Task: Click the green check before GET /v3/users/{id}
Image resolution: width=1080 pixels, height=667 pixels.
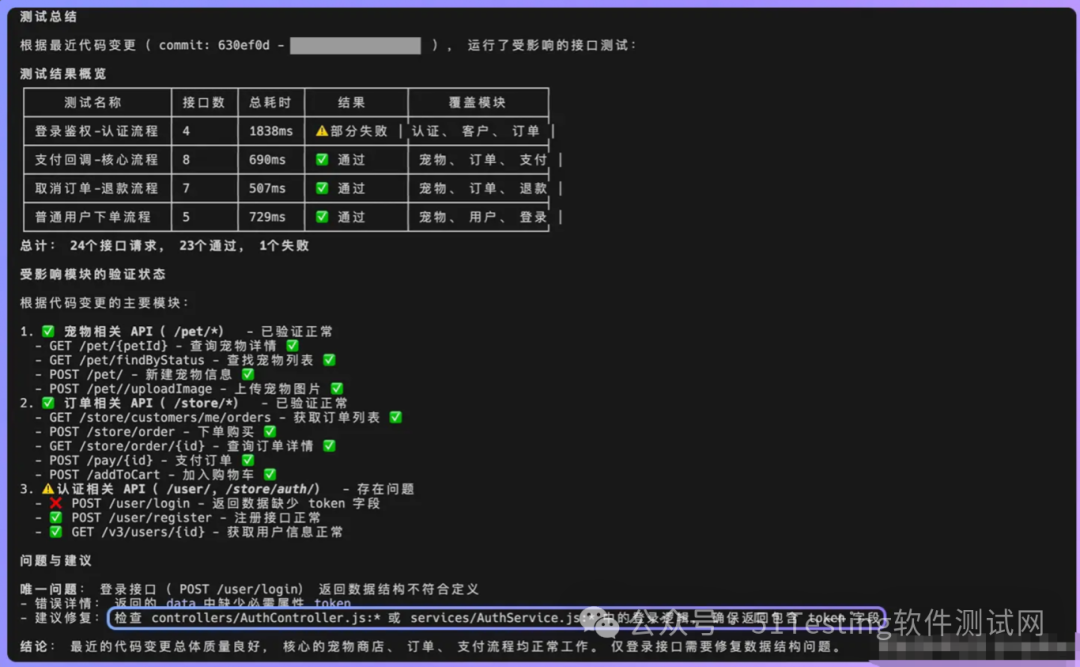Action: point(56,532)
